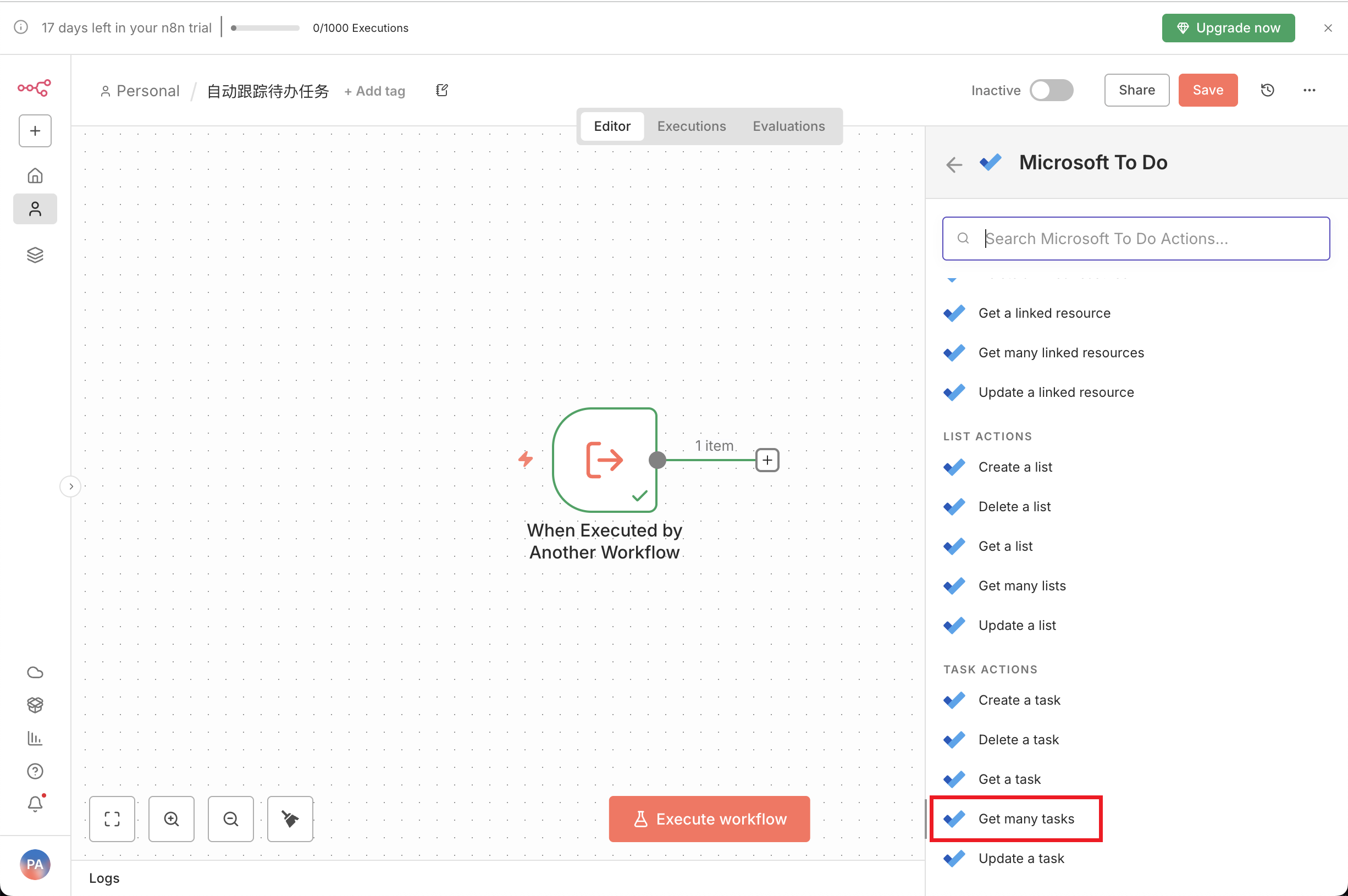Image resolution: width=1348 pixels, height=896 pixels.
Task: Toggle the Inactive workflow switch
Action: click(x=1051, y=90)
